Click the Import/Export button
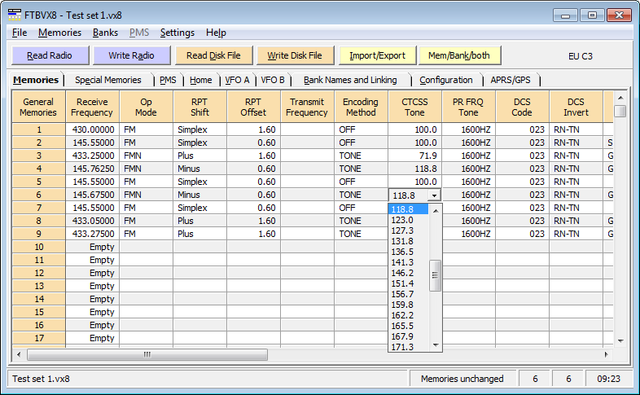The height and width of the screenshot is (395, 640). tap(377, 55)
